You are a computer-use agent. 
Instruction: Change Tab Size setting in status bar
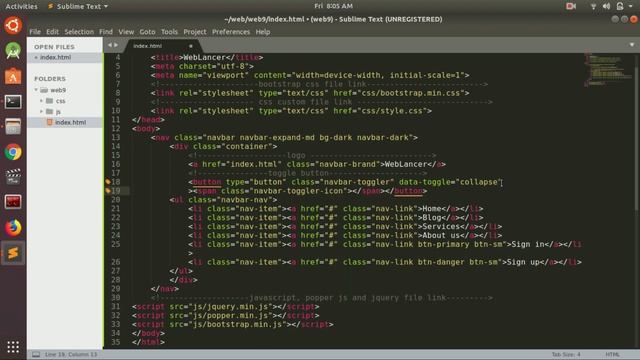coord(566,354)
